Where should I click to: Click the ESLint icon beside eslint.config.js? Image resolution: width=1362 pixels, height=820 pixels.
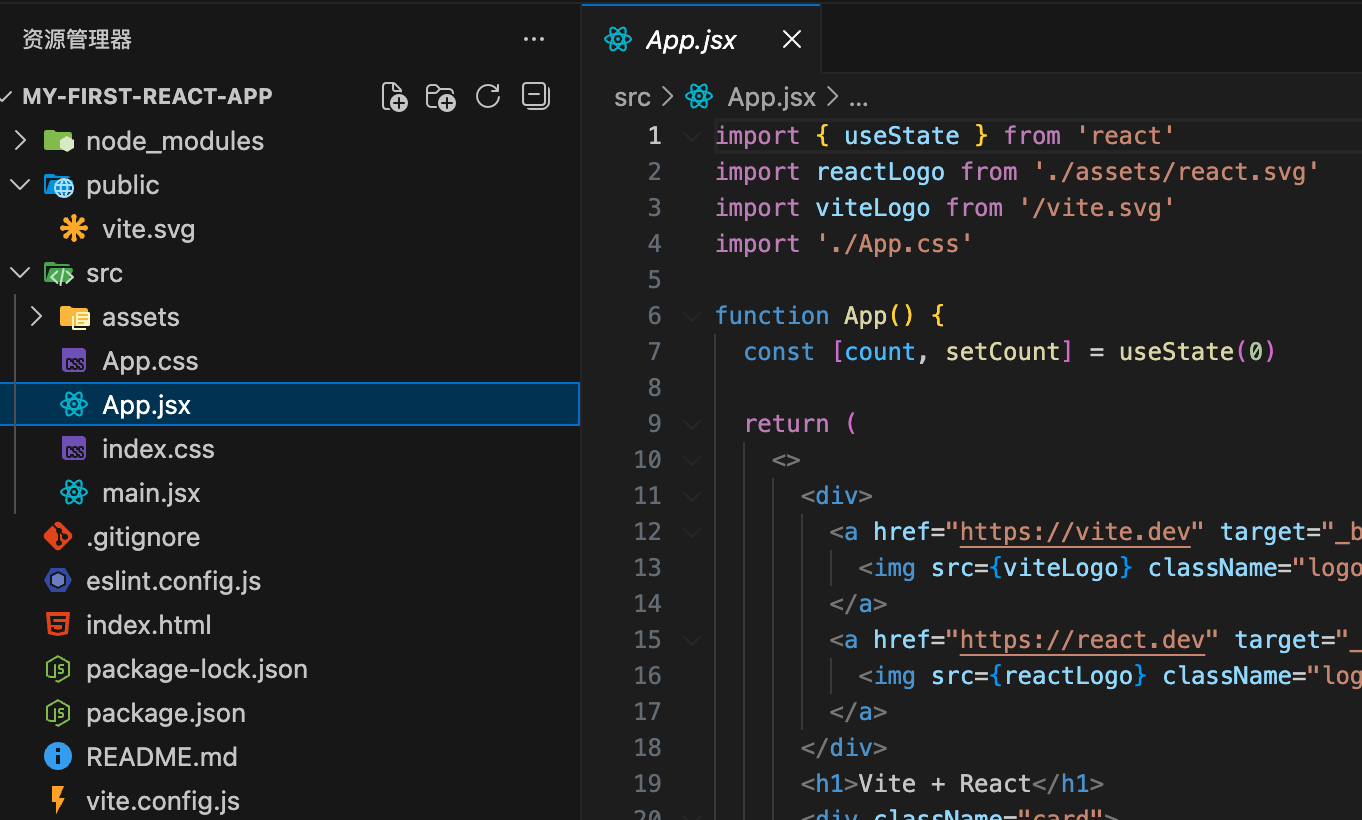58,581
